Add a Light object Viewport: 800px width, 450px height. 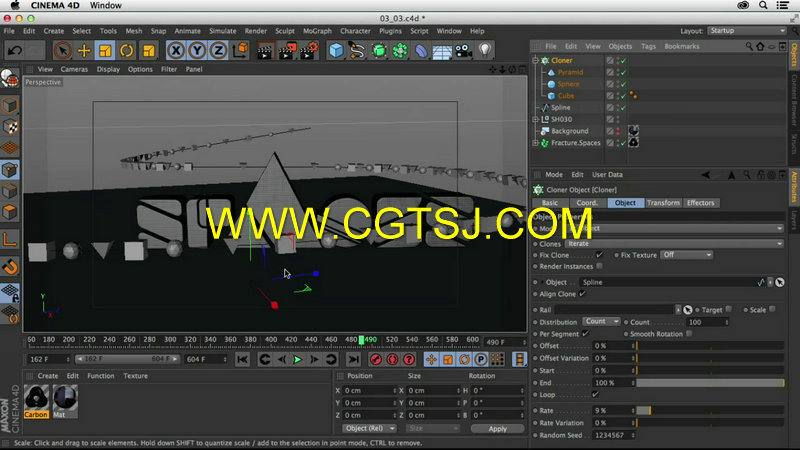(x=485, y=51)
